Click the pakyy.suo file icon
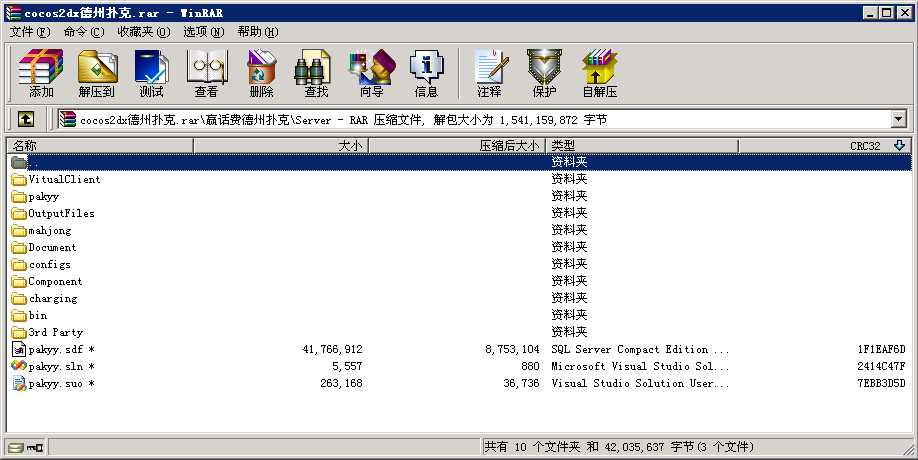The height and width of the screenshot is (460, 918). (x=19, y=383)
